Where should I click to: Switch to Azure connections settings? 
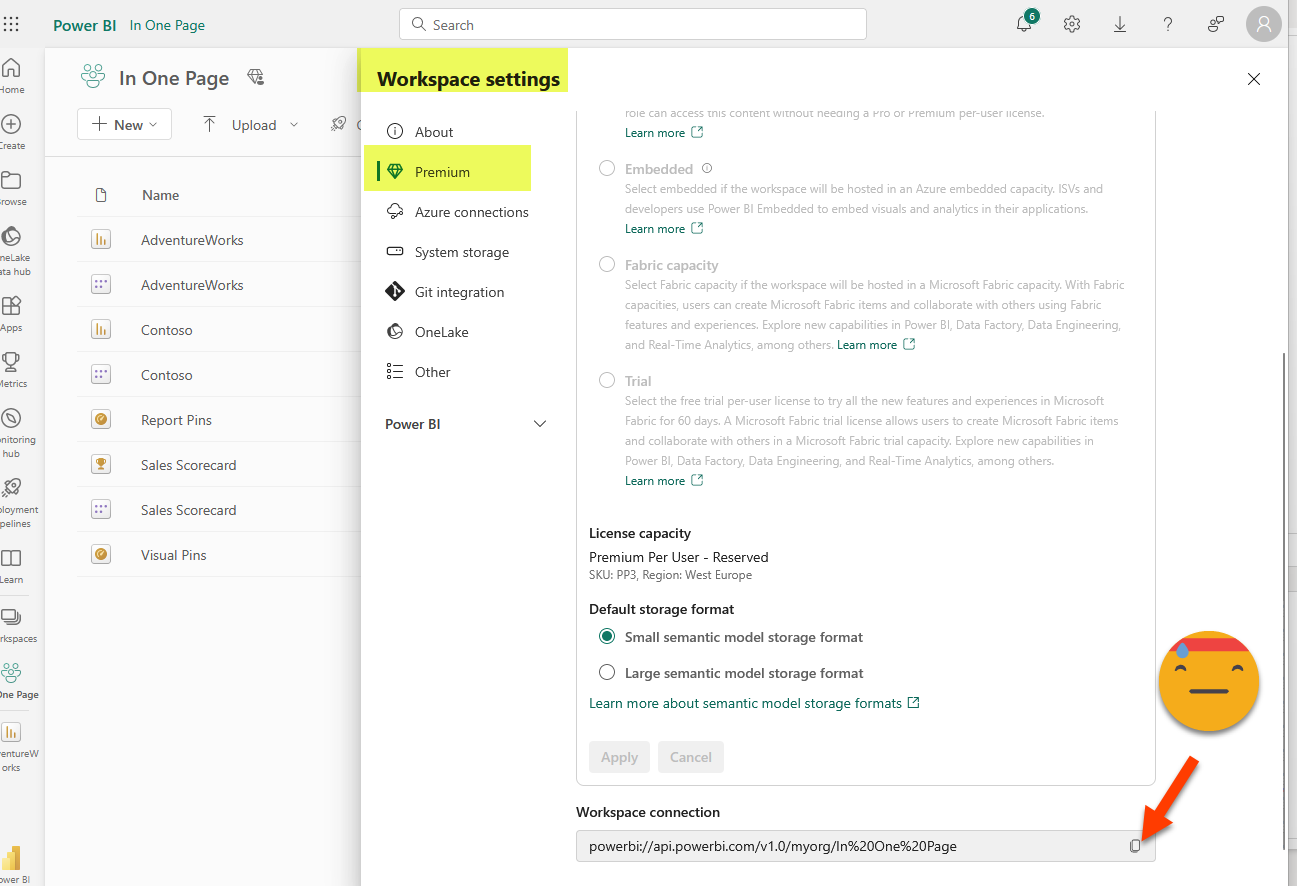(x=471, y=212)
